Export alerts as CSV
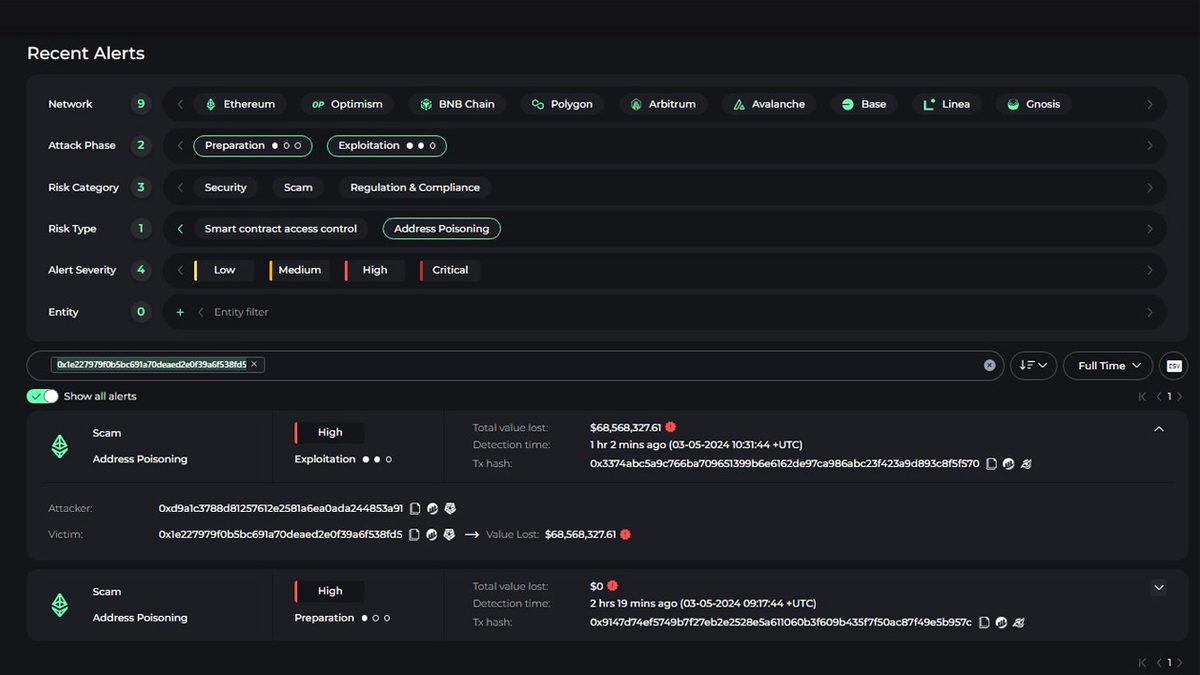The height and width of the screenshot is (675, 1200). click(1174, 366)
